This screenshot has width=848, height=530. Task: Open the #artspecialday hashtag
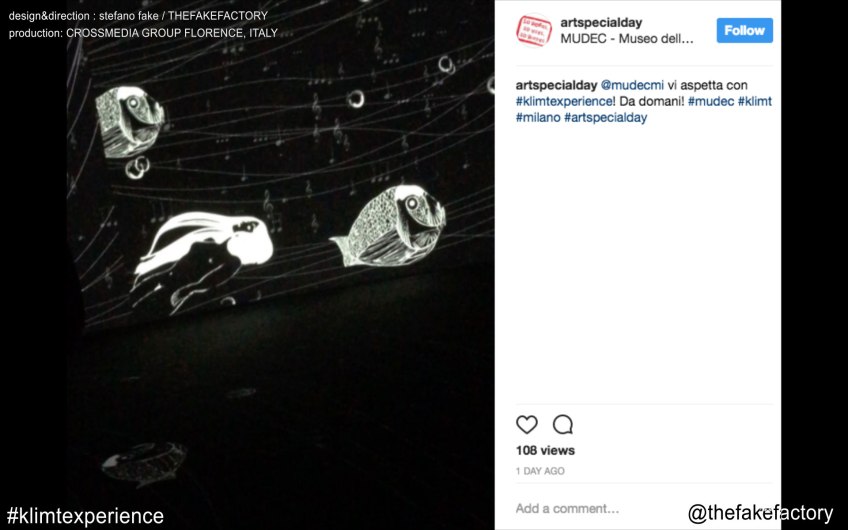(x=605, y=117)
